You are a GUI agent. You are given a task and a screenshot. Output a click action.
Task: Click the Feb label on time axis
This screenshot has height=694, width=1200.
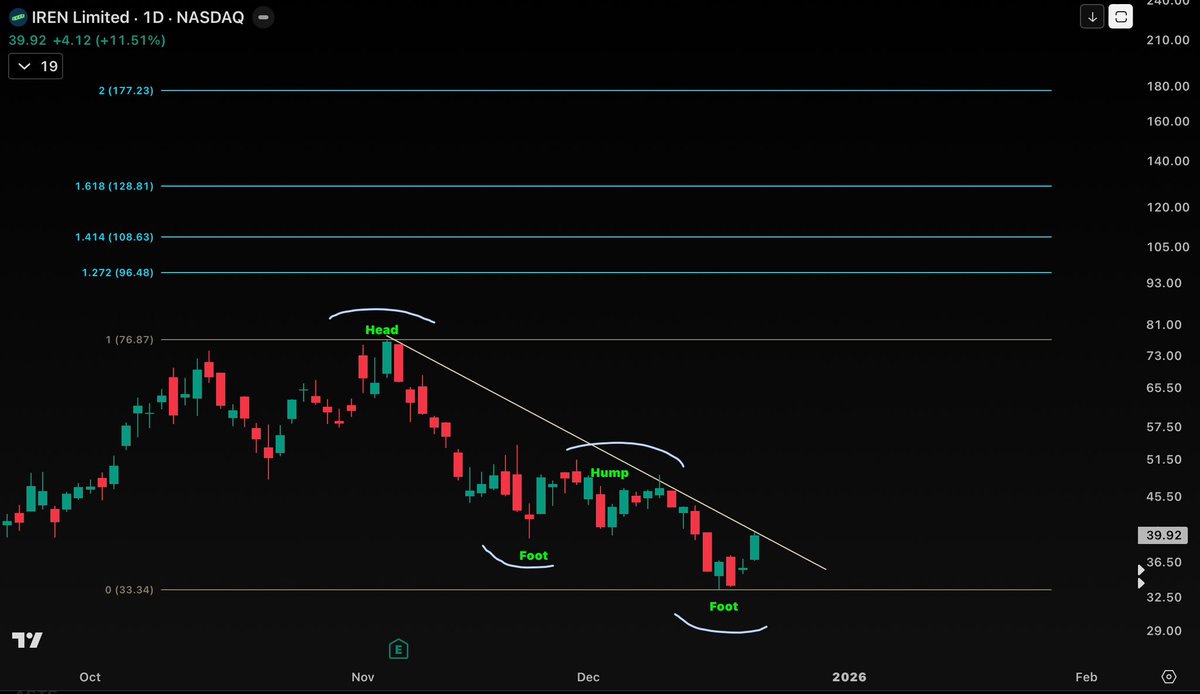[1086, 677]
